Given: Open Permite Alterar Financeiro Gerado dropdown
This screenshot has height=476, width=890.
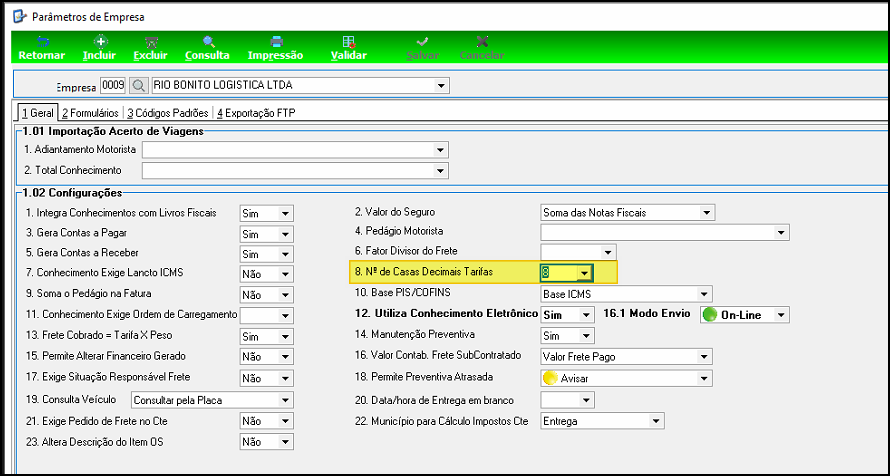Looking at the screenshot, I should pyautogui.click(x=286, y=356).
